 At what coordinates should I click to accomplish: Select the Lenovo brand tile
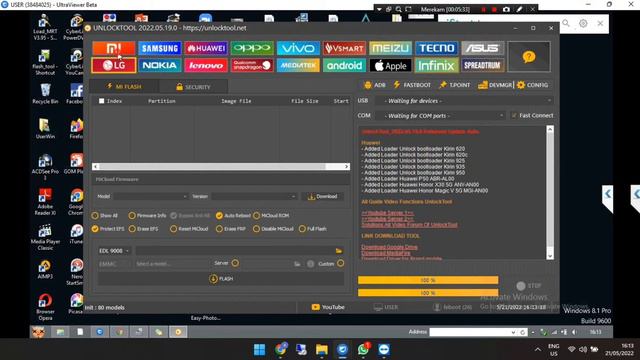point(206,65)
